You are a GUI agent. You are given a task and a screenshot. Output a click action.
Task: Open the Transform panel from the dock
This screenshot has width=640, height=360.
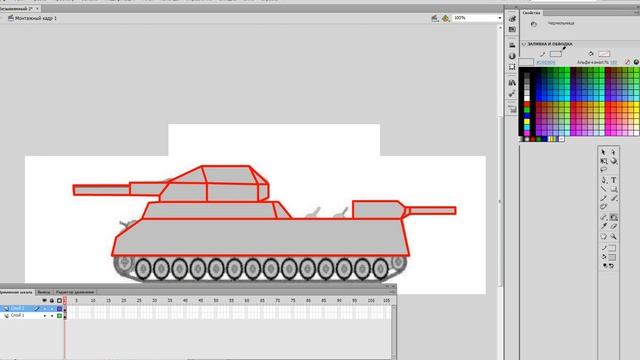(512, 67)
